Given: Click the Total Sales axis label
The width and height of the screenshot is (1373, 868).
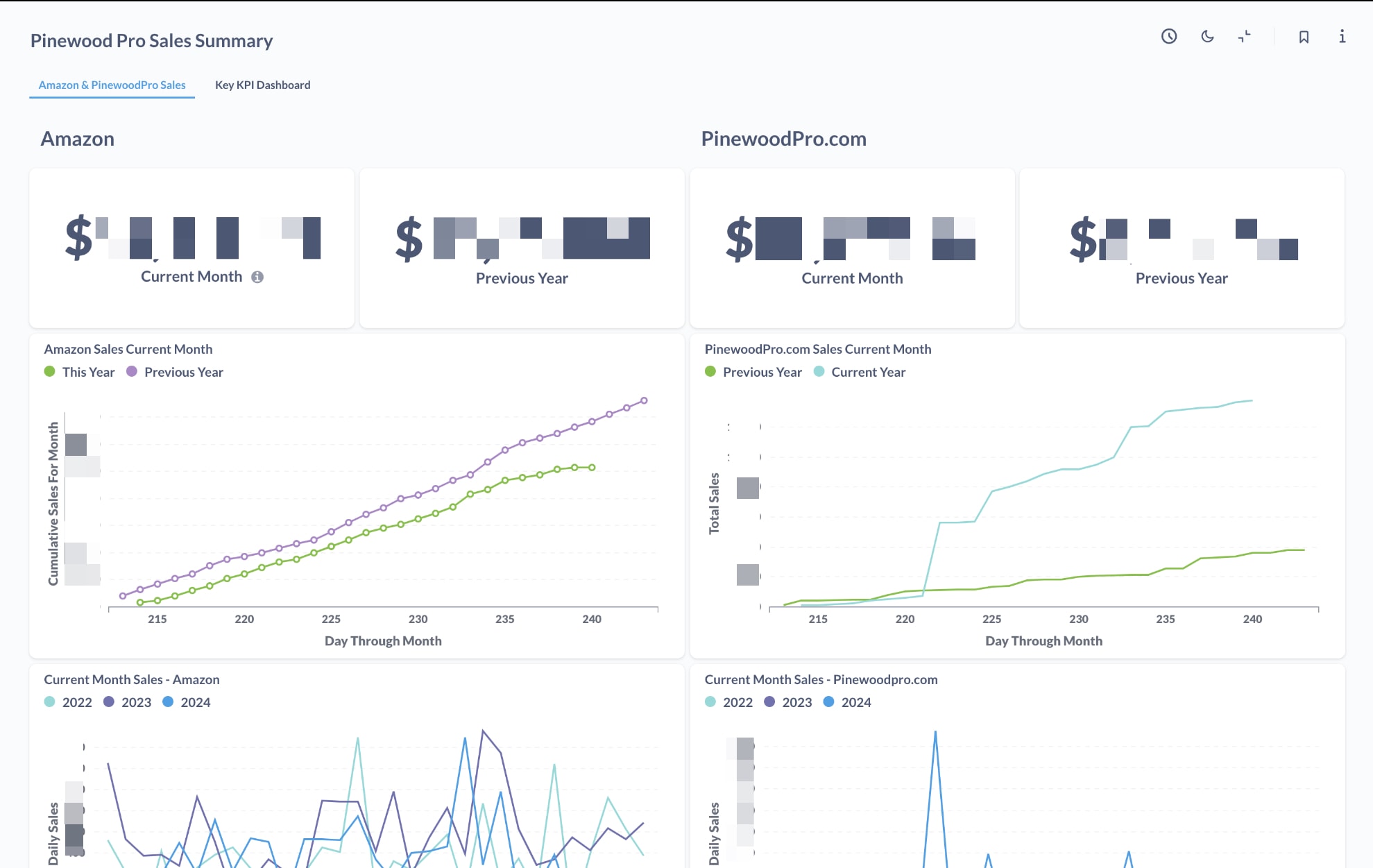Looking at the screenshot, I should [714, 504].
